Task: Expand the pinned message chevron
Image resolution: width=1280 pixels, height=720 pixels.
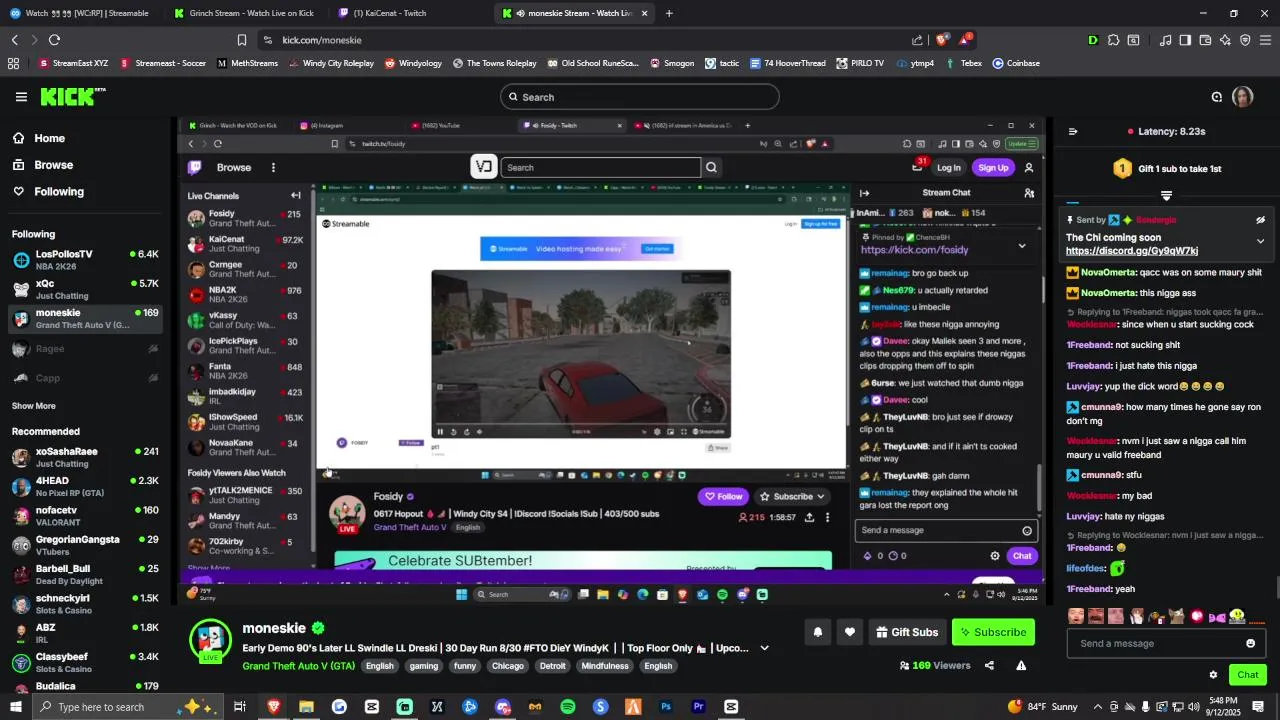Action: pos(1260,241)
